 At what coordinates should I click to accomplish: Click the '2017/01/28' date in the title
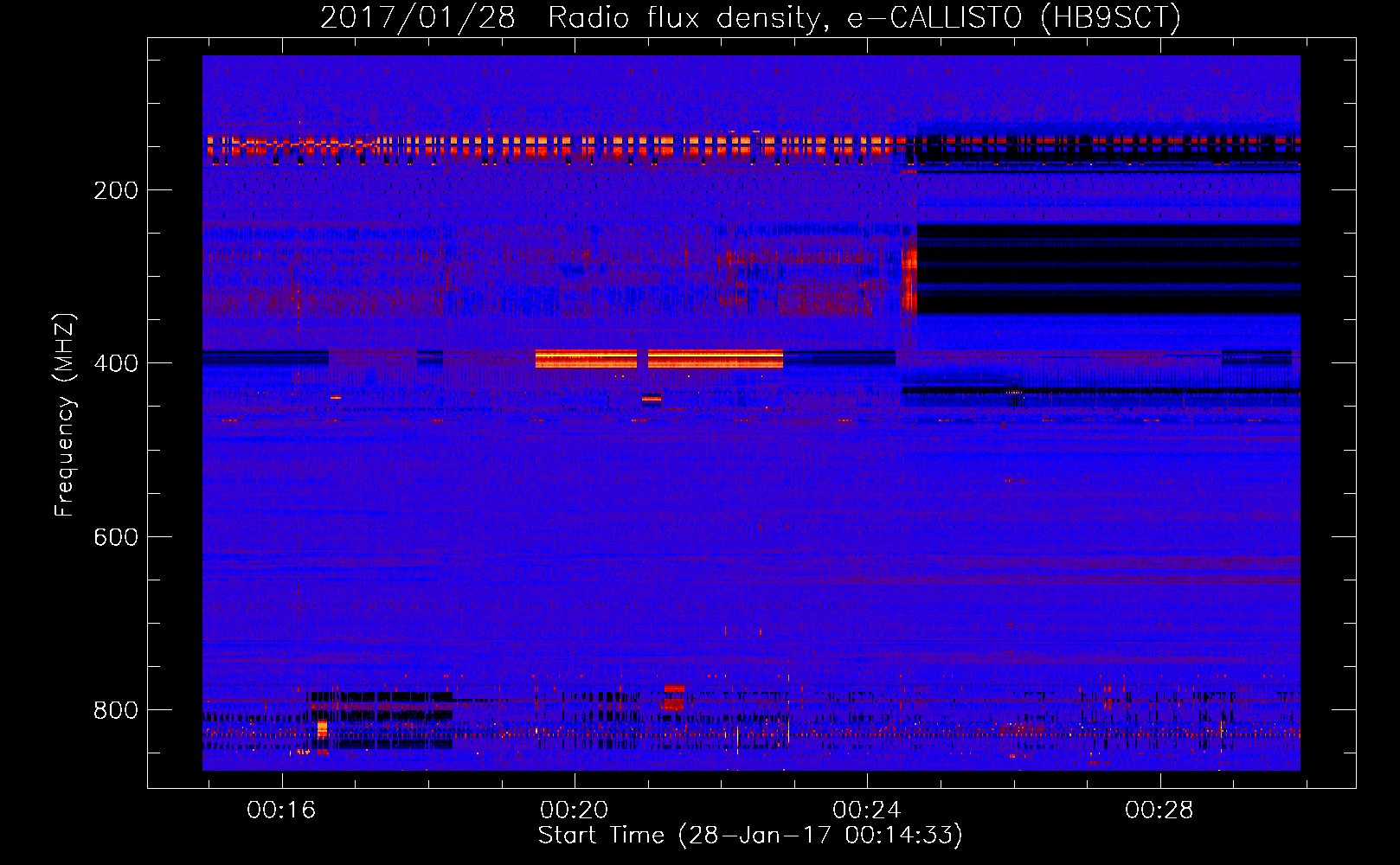[418, 17]
